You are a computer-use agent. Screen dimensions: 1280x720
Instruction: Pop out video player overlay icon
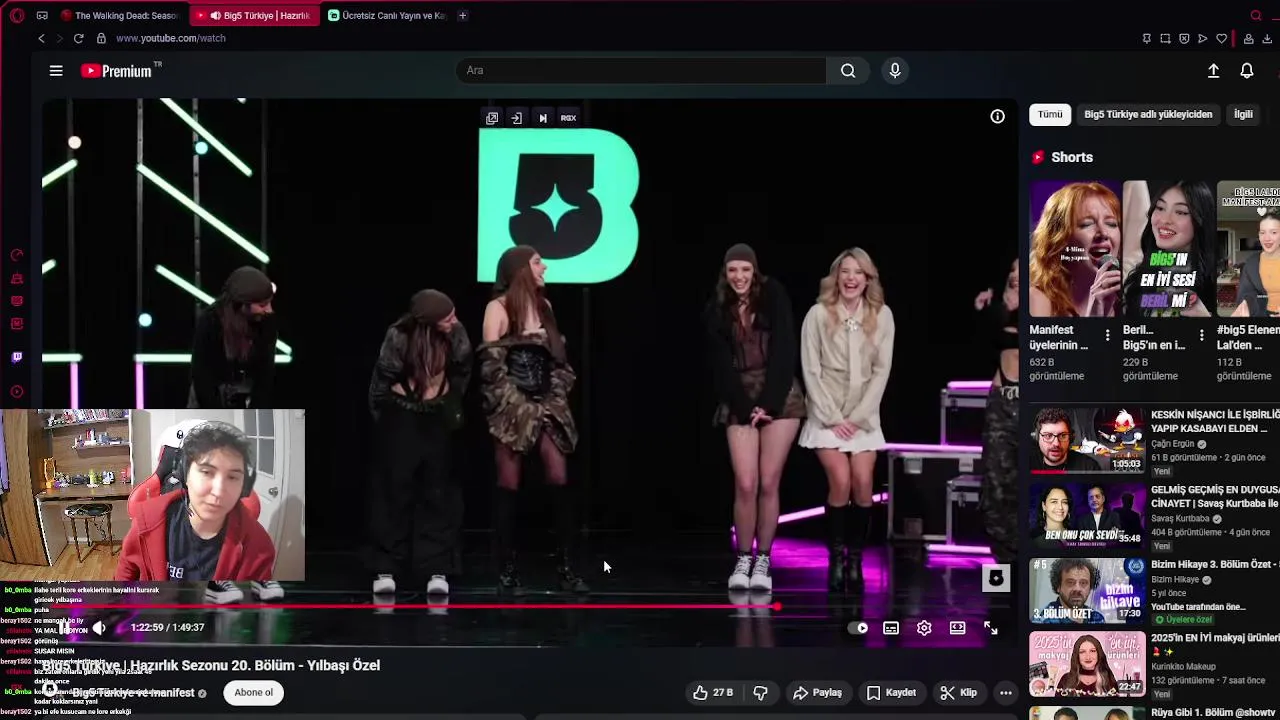[492, 118]
